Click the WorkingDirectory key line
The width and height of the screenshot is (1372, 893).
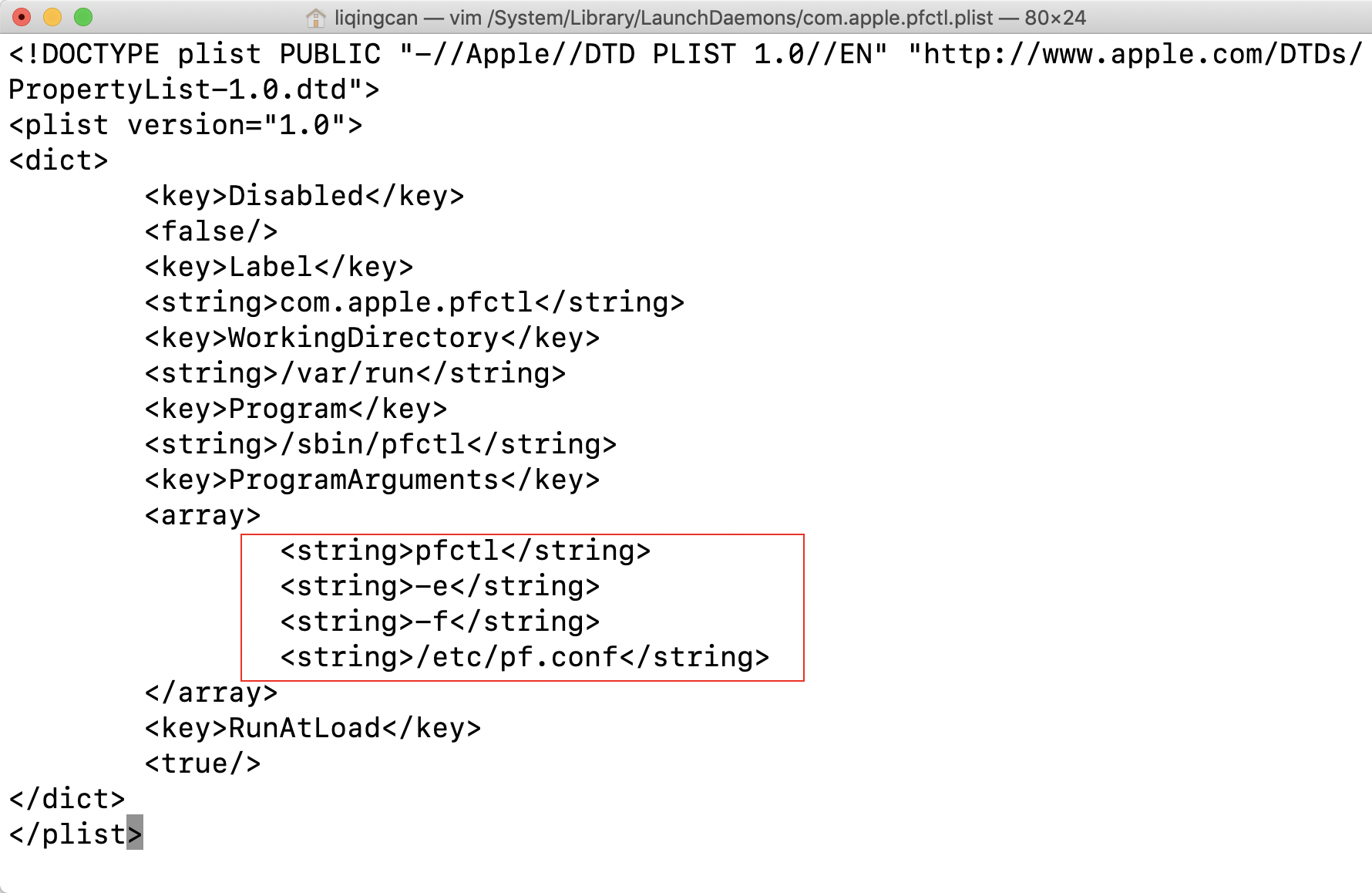(x=372, y=338)
